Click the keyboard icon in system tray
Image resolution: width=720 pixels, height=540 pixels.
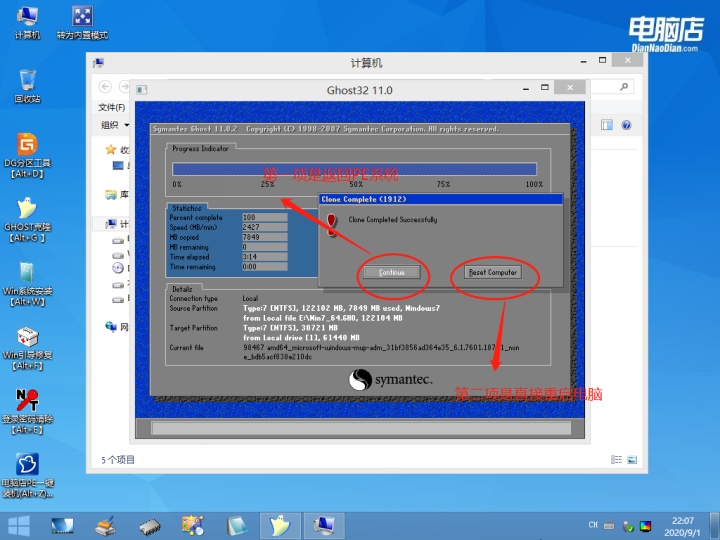click(609, 525)
